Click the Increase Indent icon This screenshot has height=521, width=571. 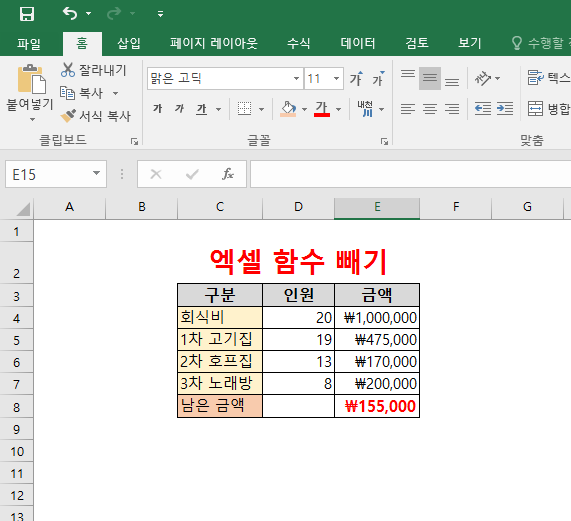(505, 108)
